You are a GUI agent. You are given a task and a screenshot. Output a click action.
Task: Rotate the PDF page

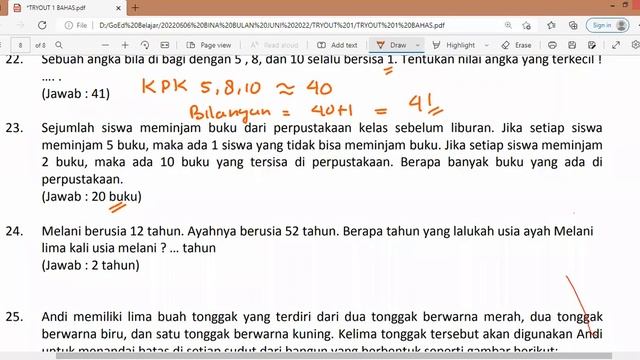click(145, 45)
